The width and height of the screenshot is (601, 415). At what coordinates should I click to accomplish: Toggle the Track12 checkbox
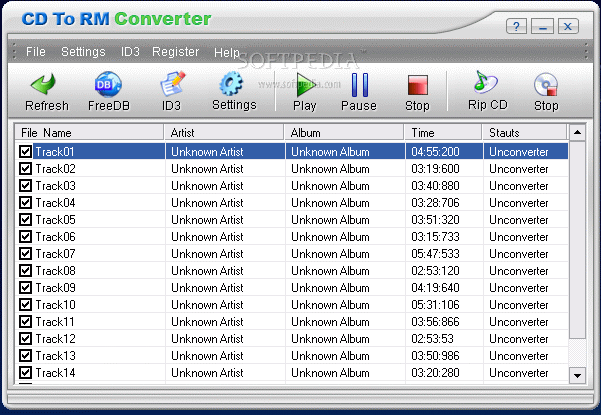click(x=25, y=338)
